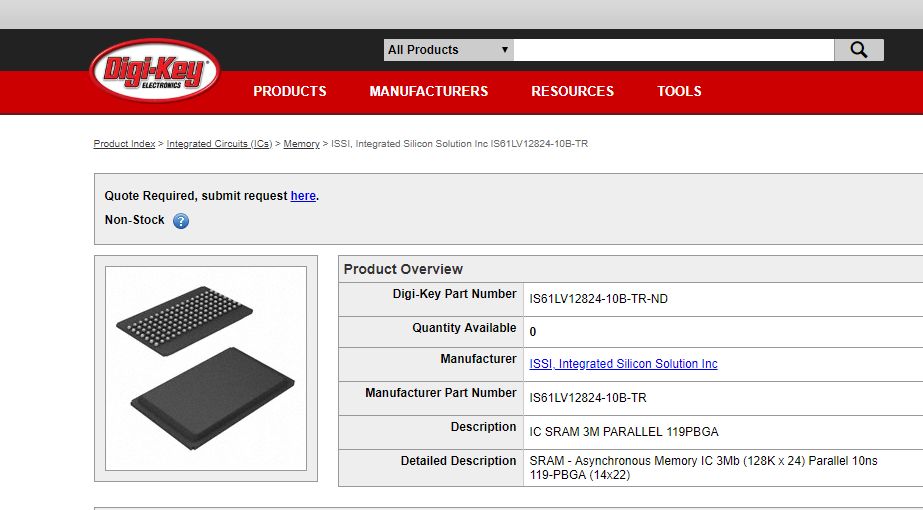Open the Memory breadcrumb link

[301, 144]
